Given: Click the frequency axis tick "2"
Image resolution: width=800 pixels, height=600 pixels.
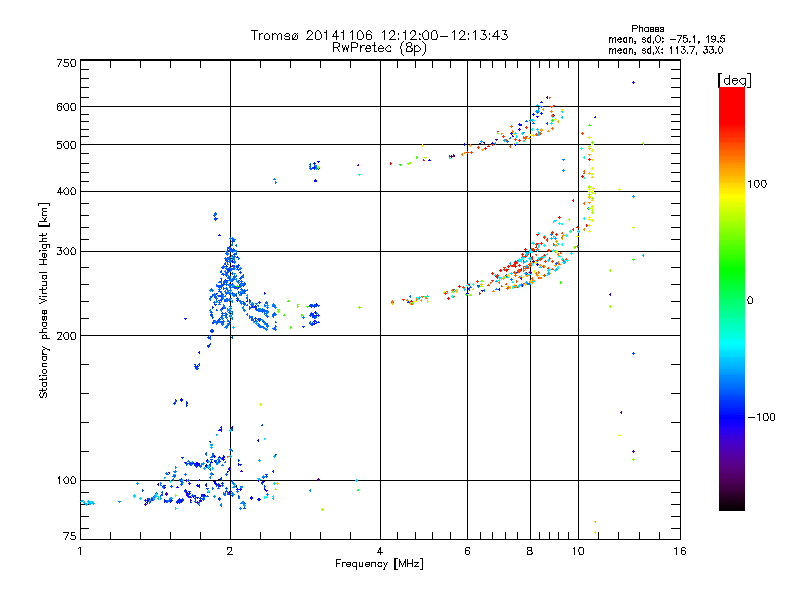Looking at the screenshot, I should 230,551.
